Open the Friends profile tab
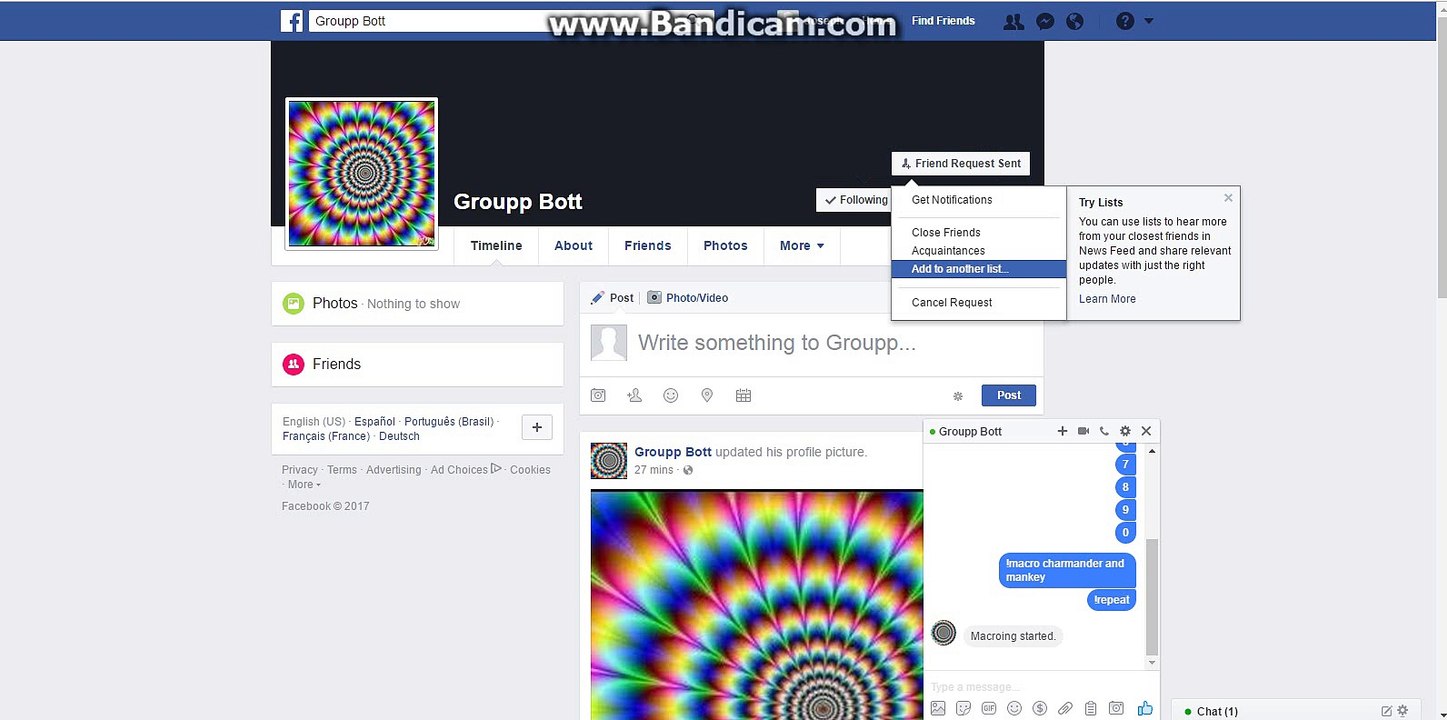This screenshot has height=720, width=1447. (x=648, y=246)
